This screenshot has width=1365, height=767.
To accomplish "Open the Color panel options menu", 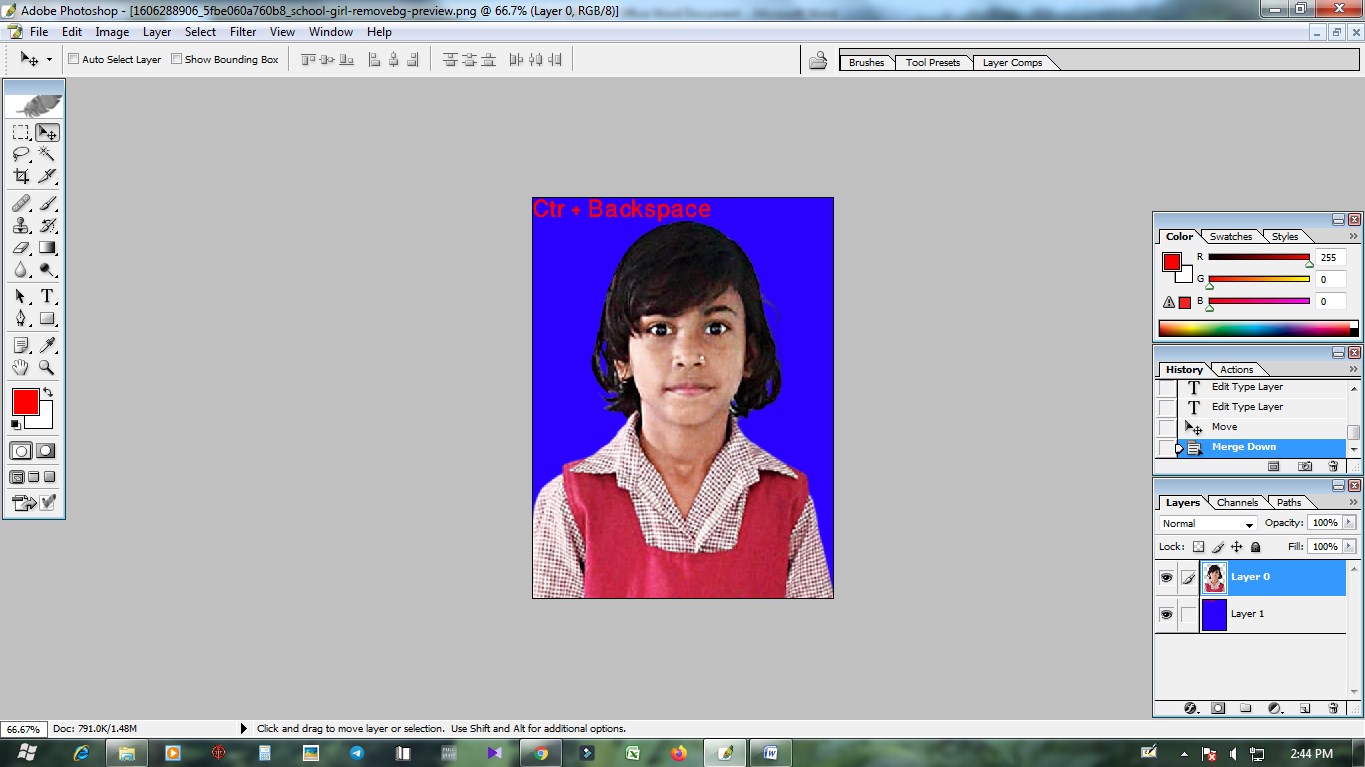I will 1354,237.
